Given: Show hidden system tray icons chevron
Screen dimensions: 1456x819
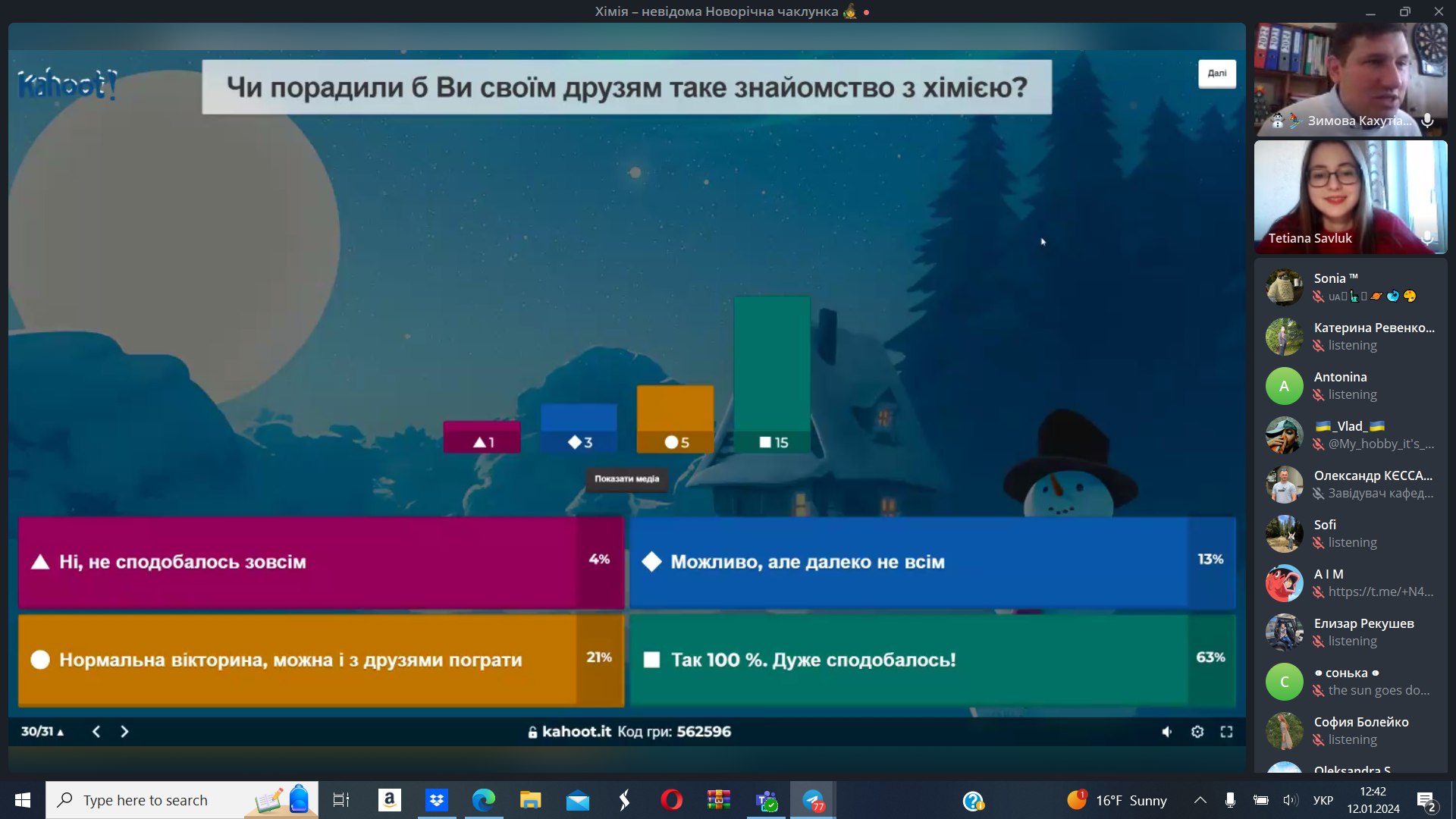Looking at the screenshot, I should [x=1200, y=800].
